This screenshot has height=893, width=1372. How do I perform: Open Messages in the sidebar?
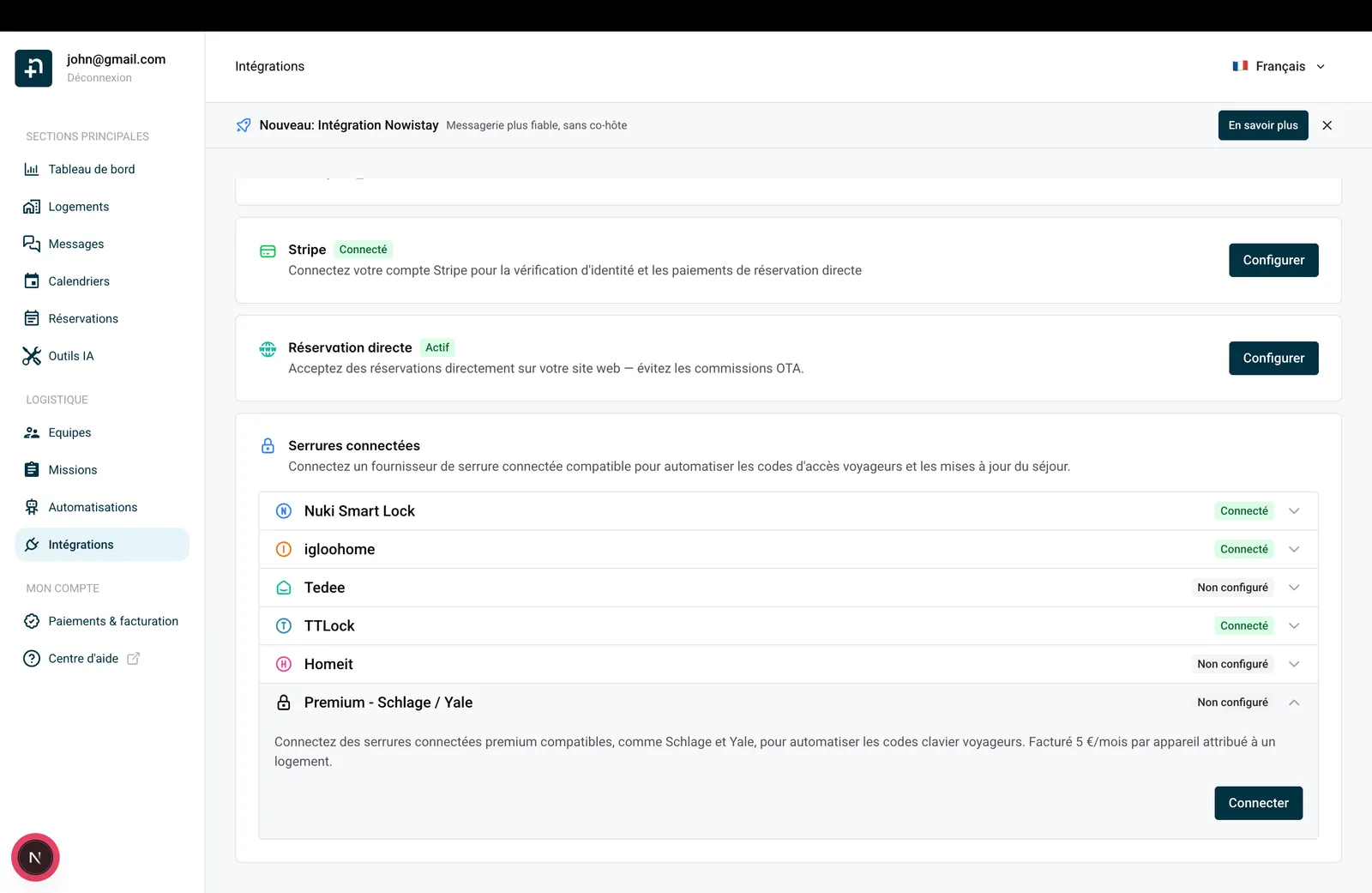102,244
